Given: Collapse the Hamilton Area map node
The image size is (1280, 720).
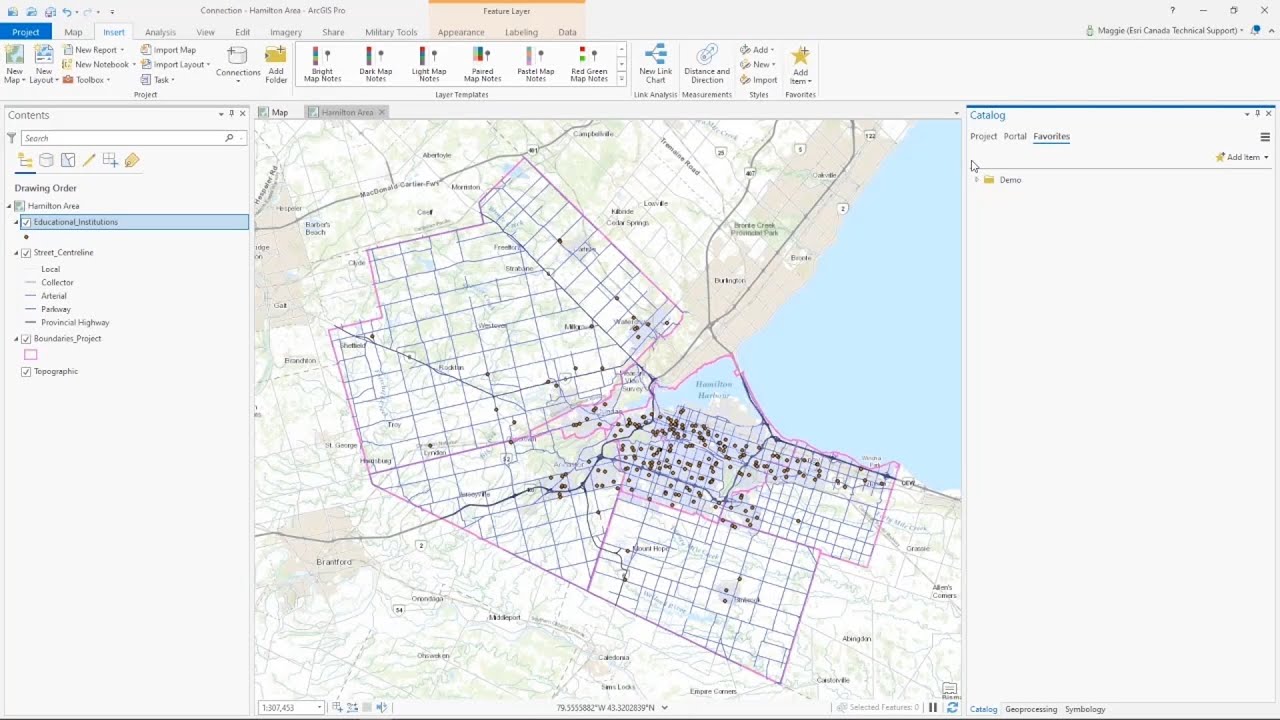Looking at the screenshot, I should click(x=9, y=206).
